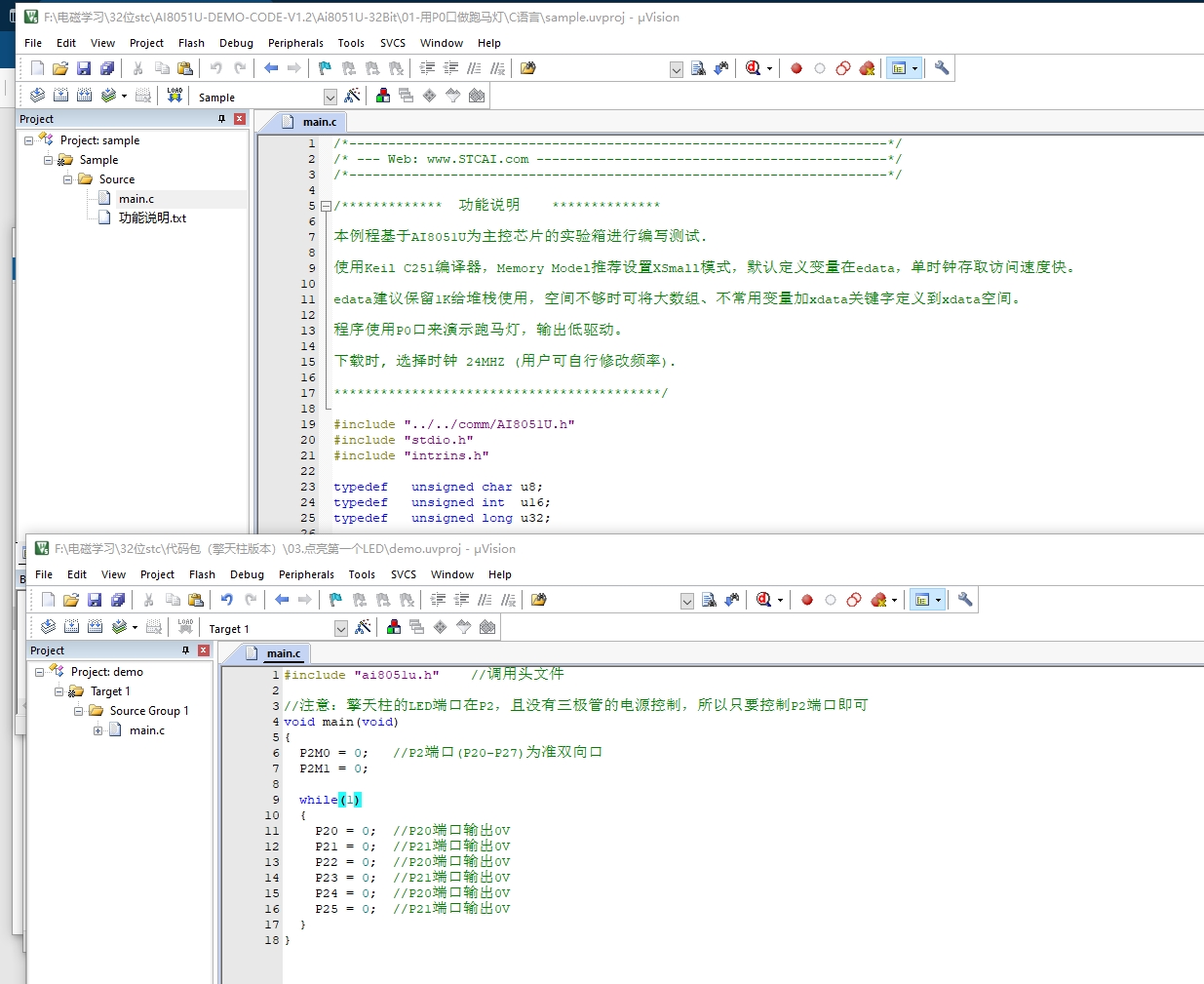
Task: Navigate backward with blue arrow in sample window
Action: pos(271,68)
